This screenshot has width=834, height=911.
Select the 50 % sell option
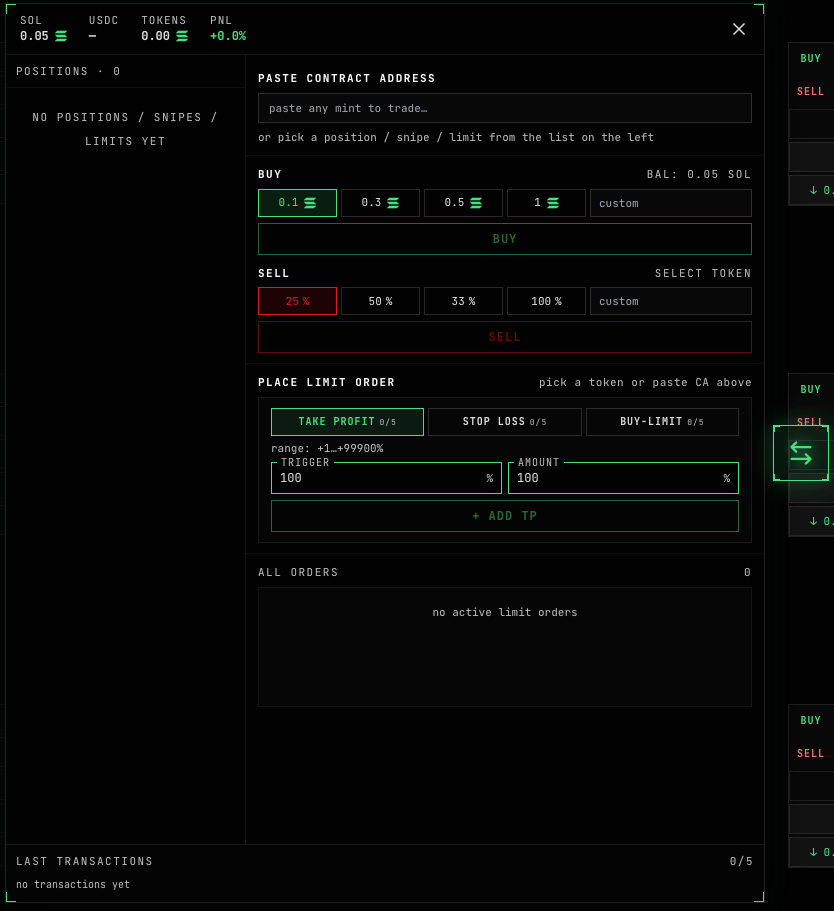click(380, 301)
